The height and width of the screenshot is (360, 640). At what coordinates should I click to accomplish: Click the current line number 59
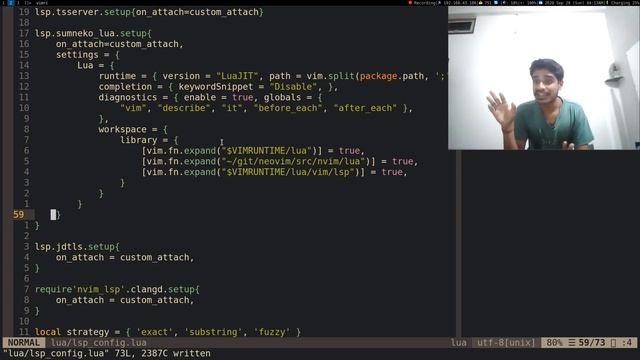(x=18, y=215)
